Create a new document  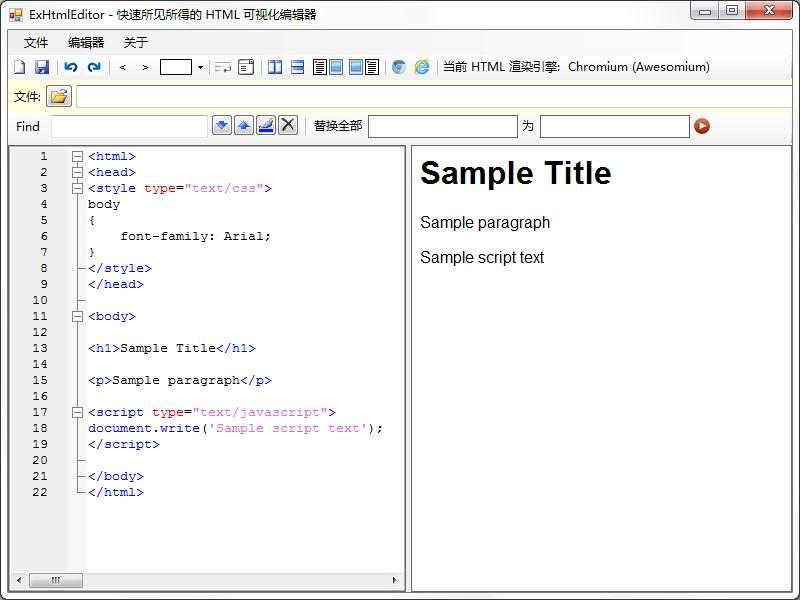point(20,67)
